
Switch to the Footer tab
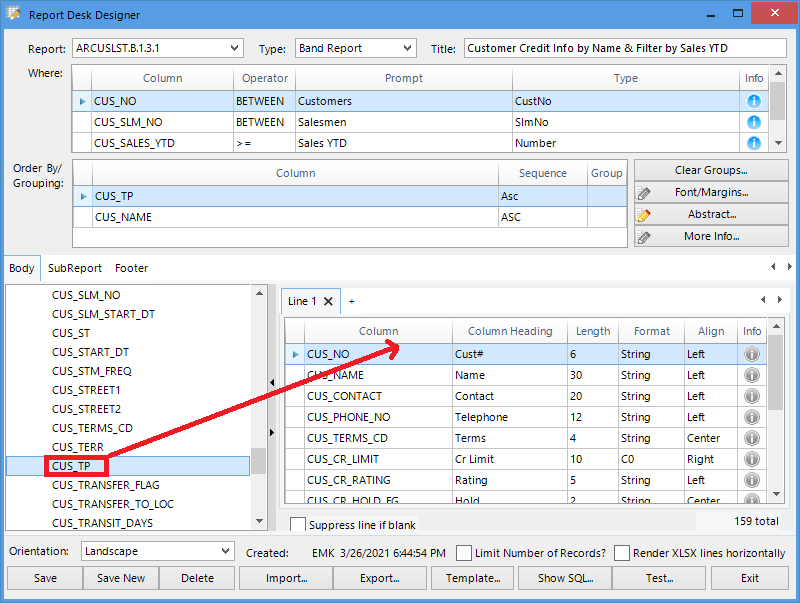131,268
